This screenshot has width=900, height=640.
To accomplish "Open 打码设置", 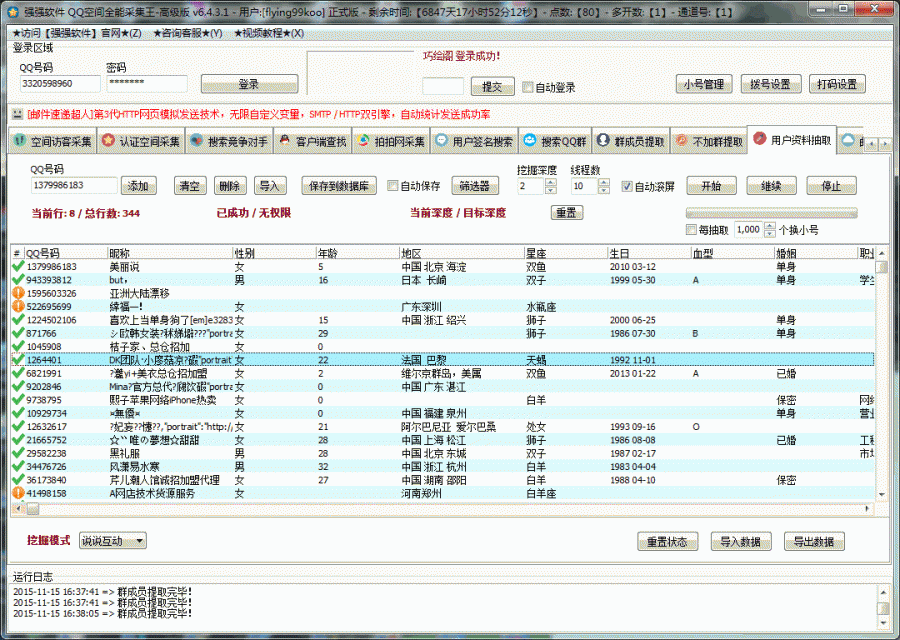I will pos(837,84).
